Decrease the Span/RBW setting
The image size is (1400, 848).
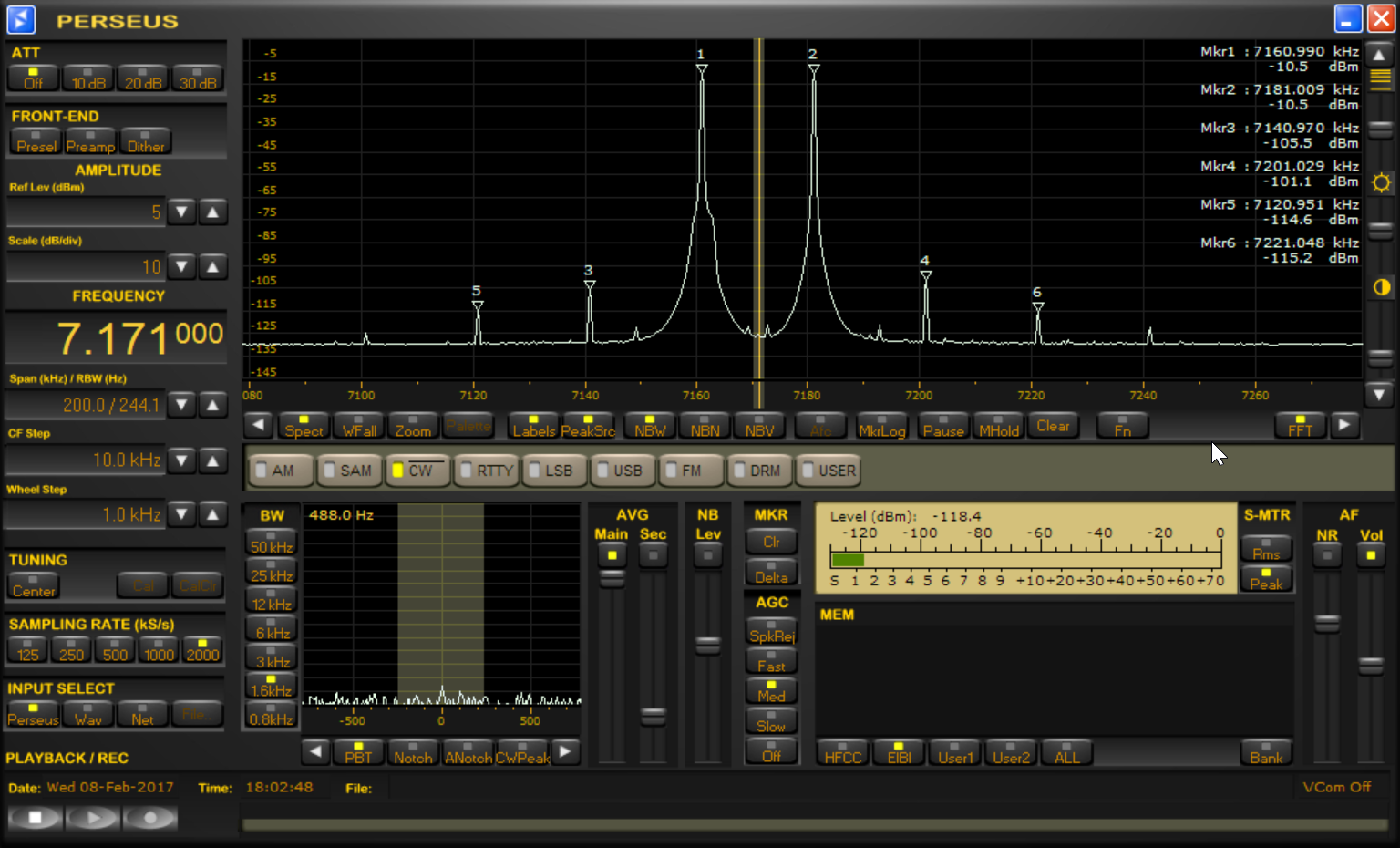point(182,405)
